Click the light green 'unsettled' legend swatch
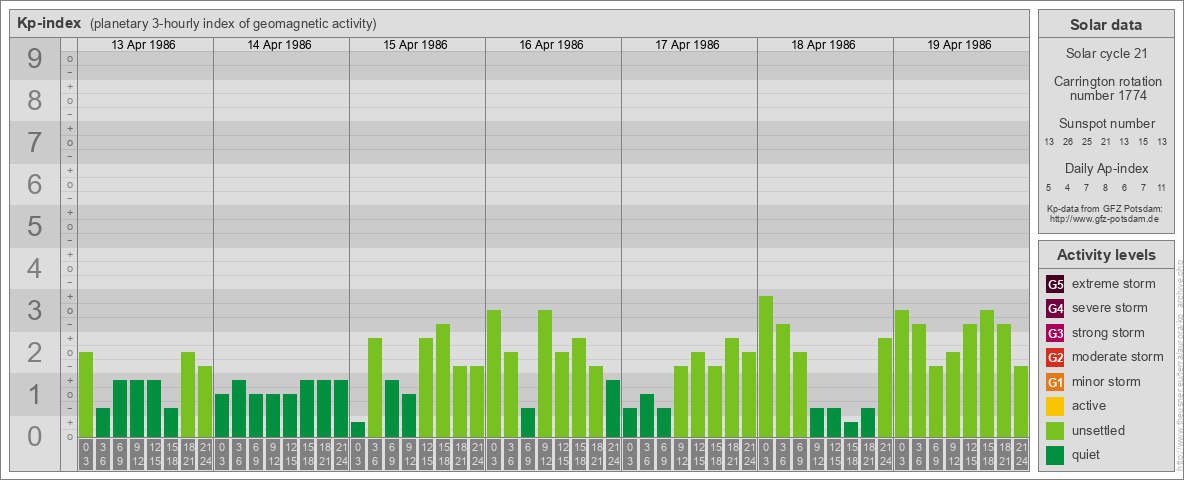The image size is (1184, 480). tap(1055, 431)
